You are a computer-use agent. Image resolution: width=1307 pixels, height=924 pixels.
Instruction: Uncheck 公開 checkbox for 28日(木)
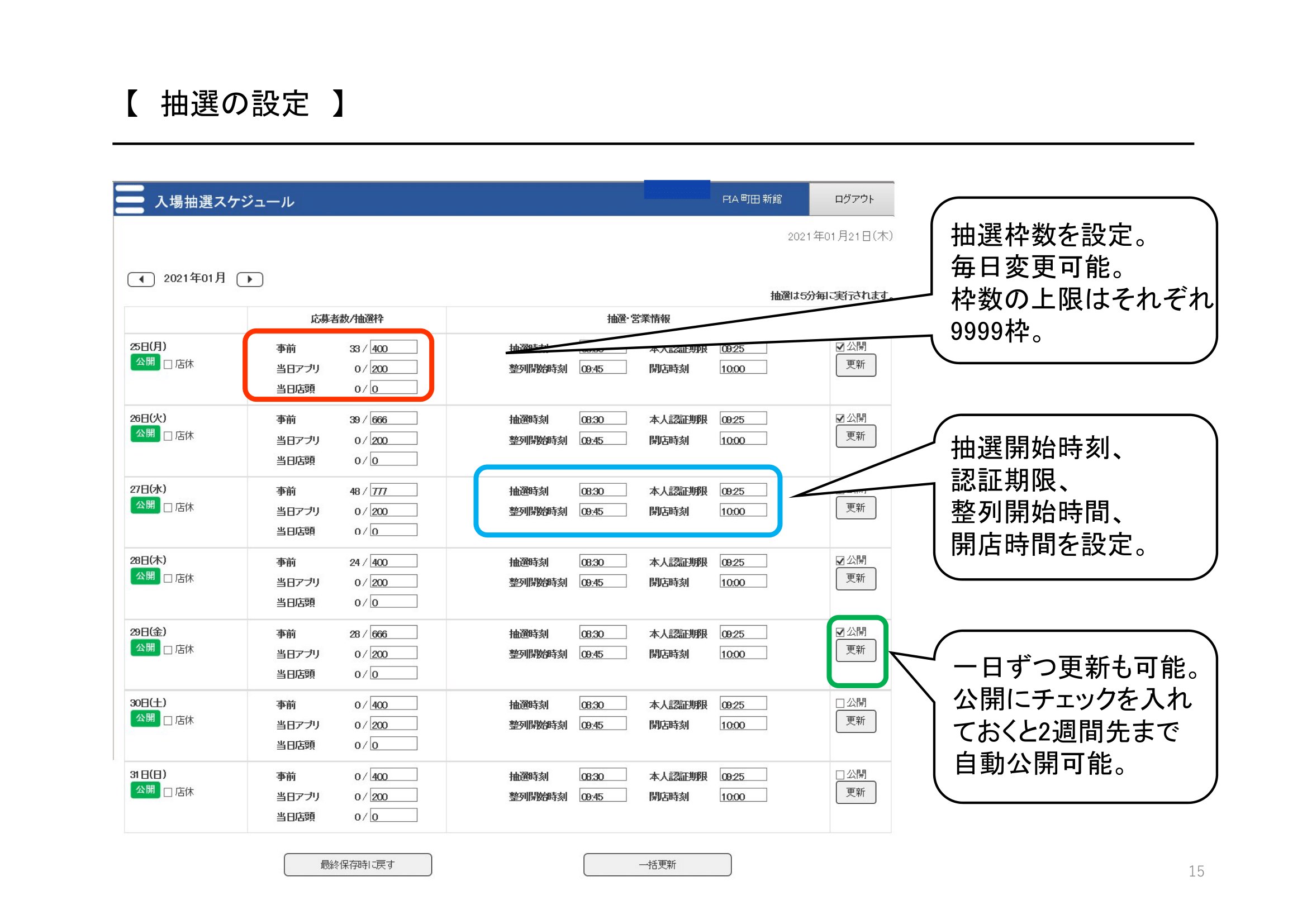coord(840,560)
